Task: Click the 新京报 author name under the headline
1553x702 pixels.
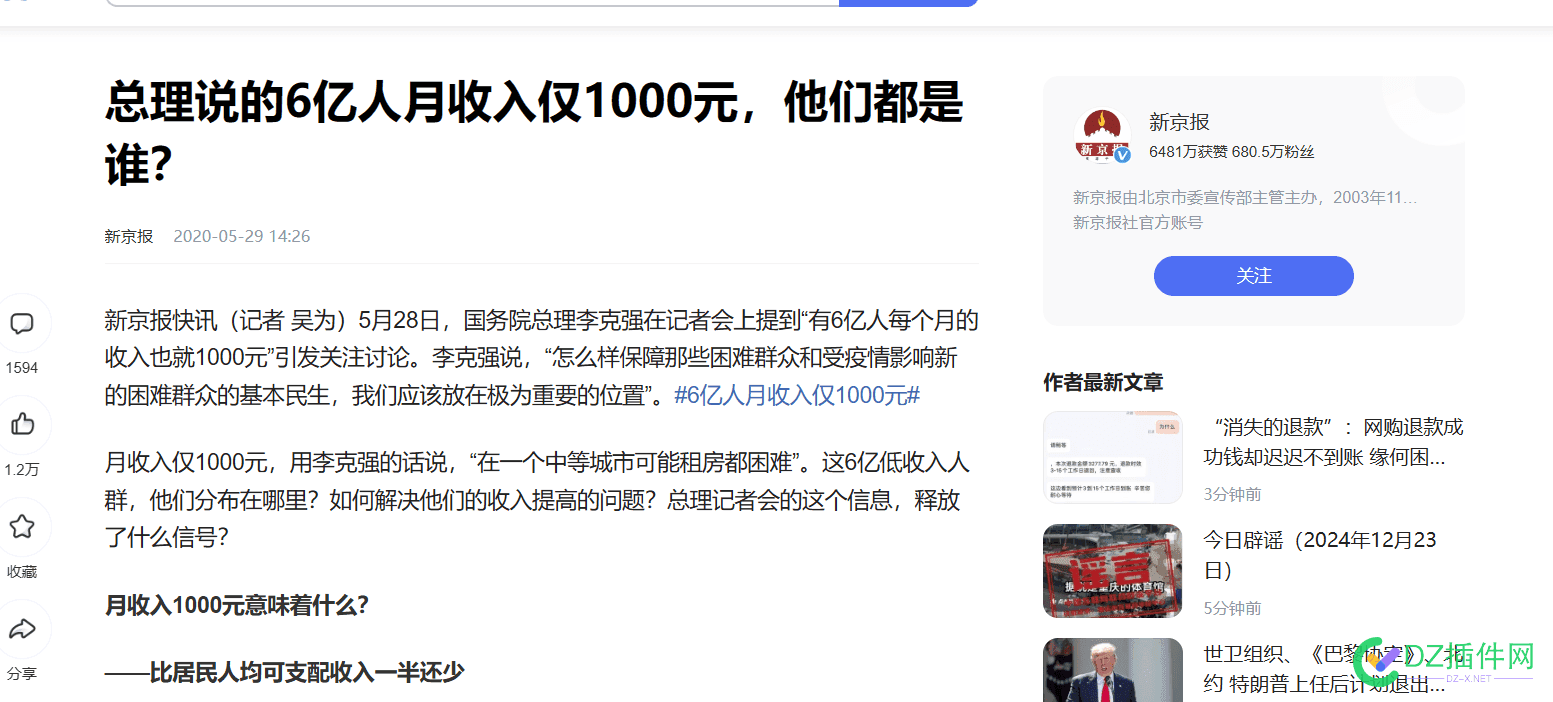Action: click(128, 236)
